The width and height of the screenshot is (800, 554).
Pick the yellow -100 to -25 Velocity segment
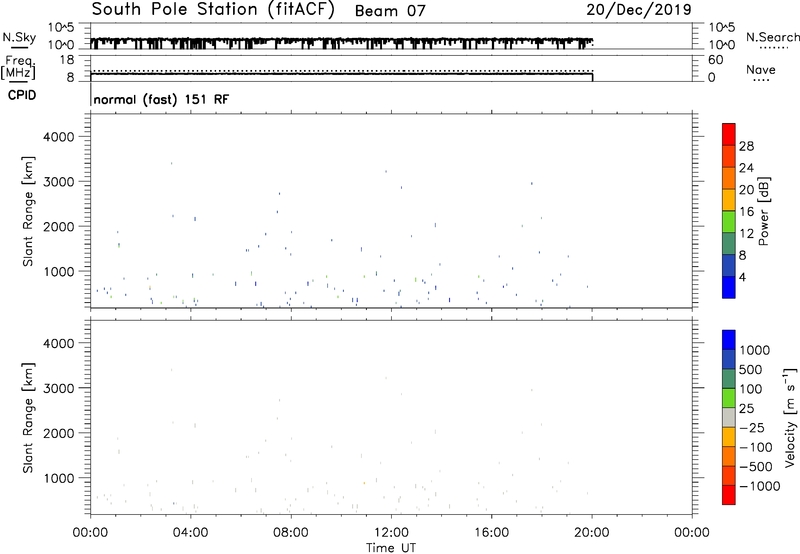(729, 437)
